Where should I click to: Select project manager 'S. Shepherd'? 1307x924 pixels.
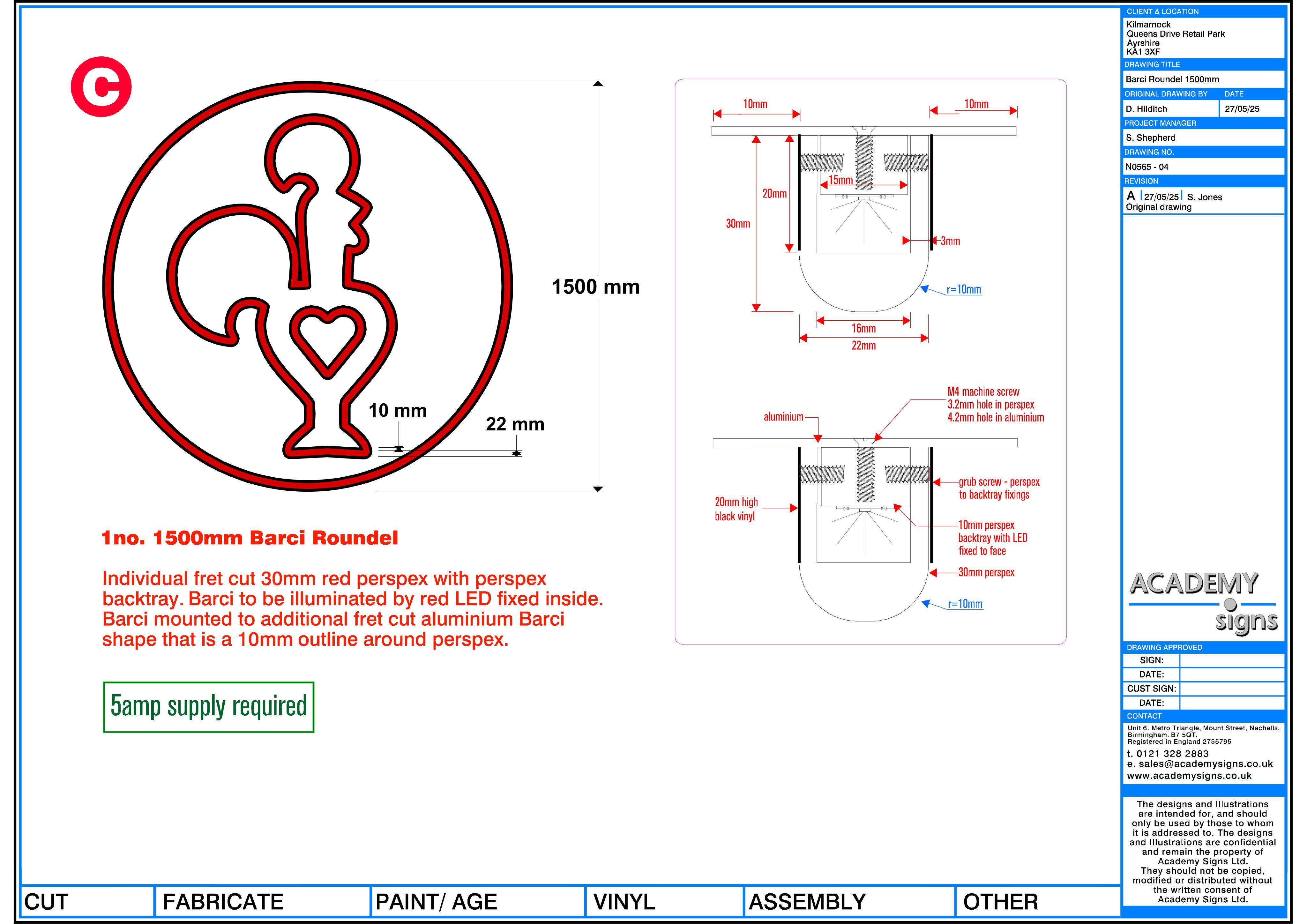pos(1150,138)
